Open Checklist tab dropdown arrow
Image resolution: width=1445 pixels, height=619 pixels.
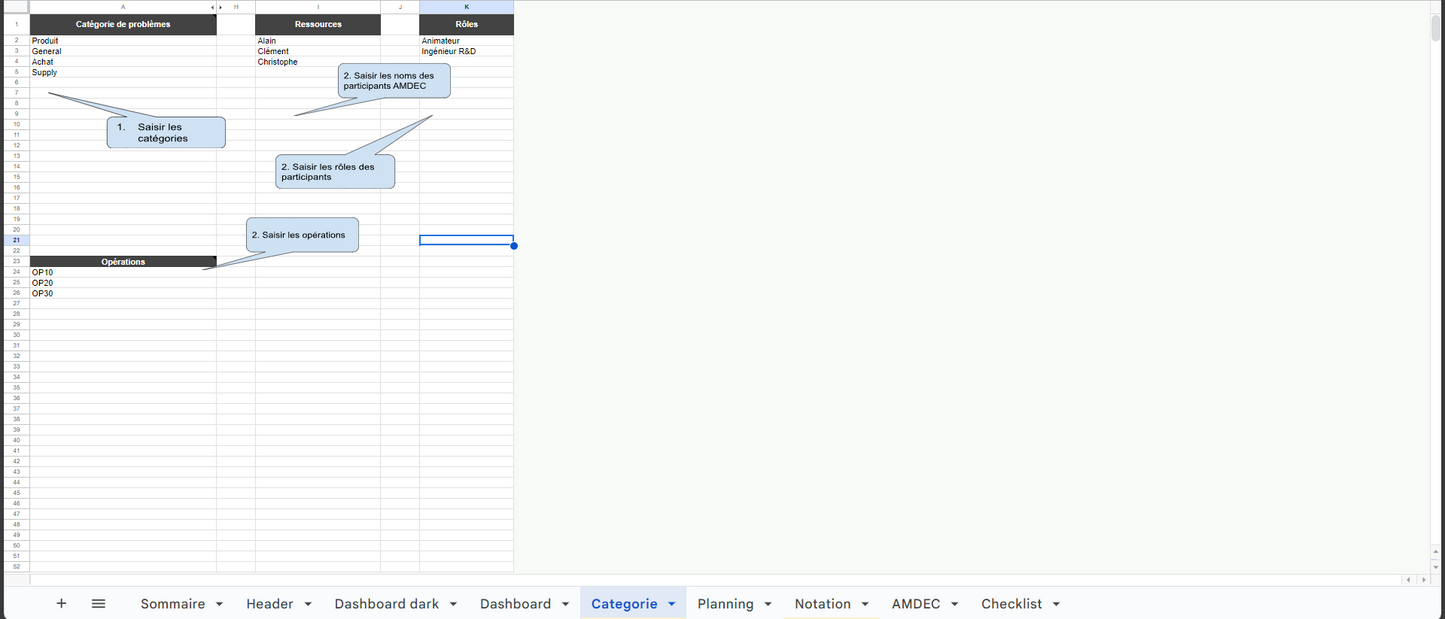click(x=1056, y=604)
